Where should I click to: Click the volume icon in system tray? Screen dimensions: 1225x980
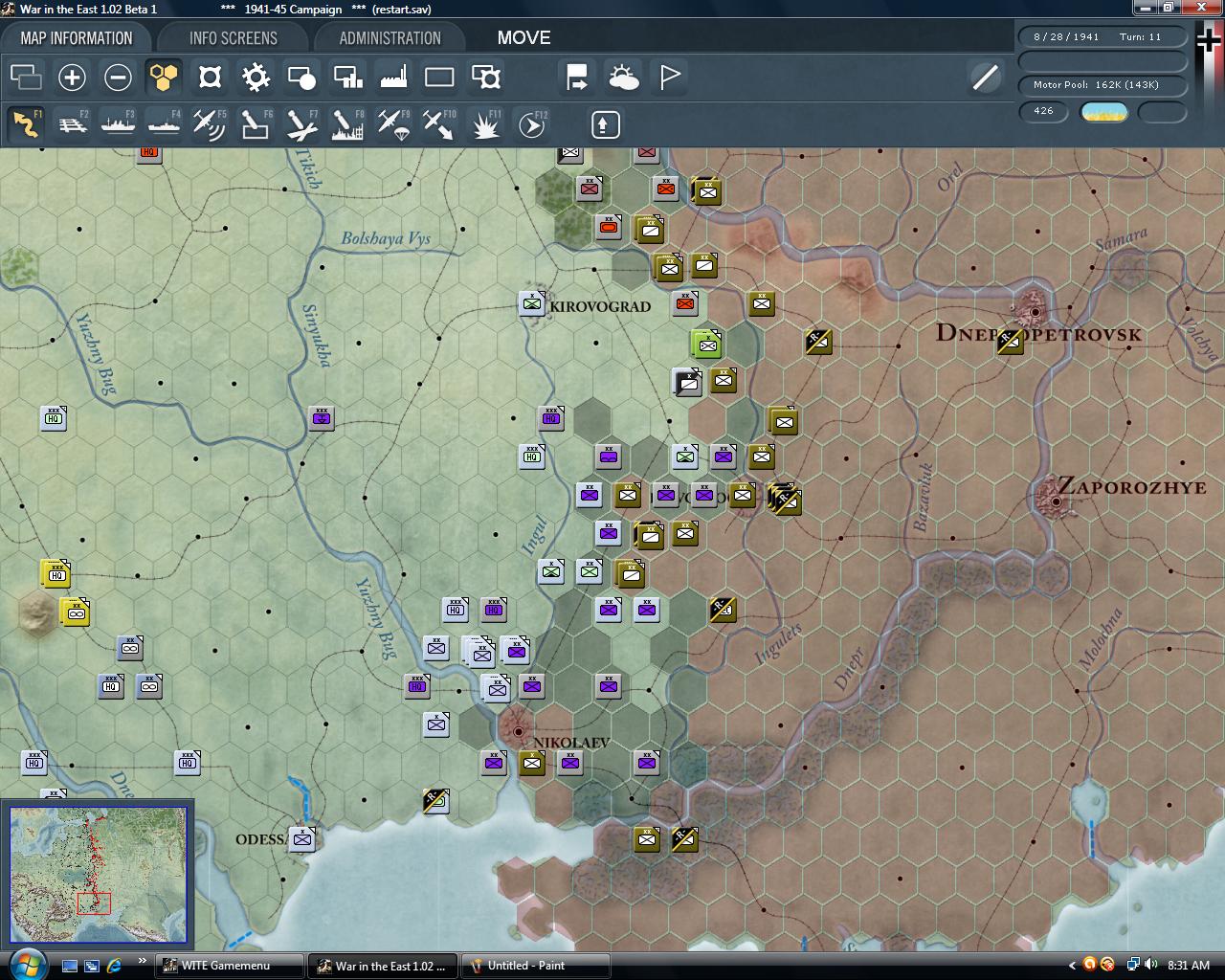point(1151,965)
